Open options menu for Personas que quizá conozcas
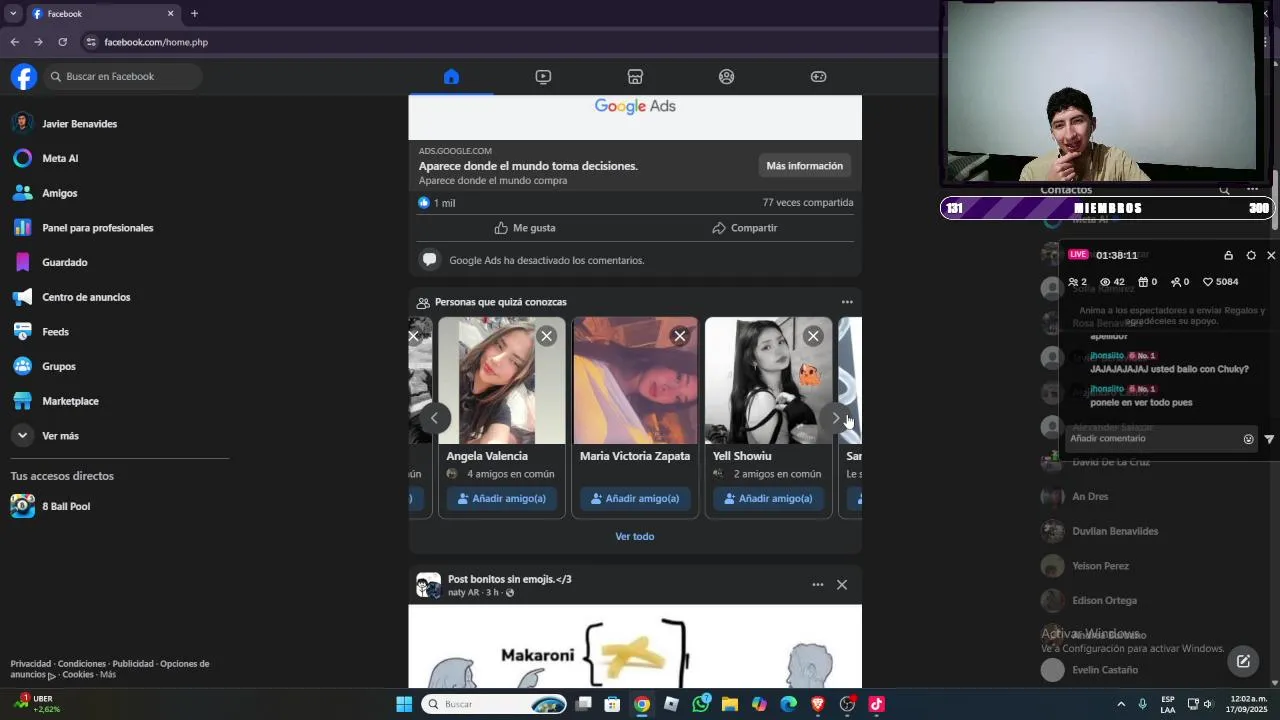This screenshot has width=1280, height=720. click(x=847, y=302)
